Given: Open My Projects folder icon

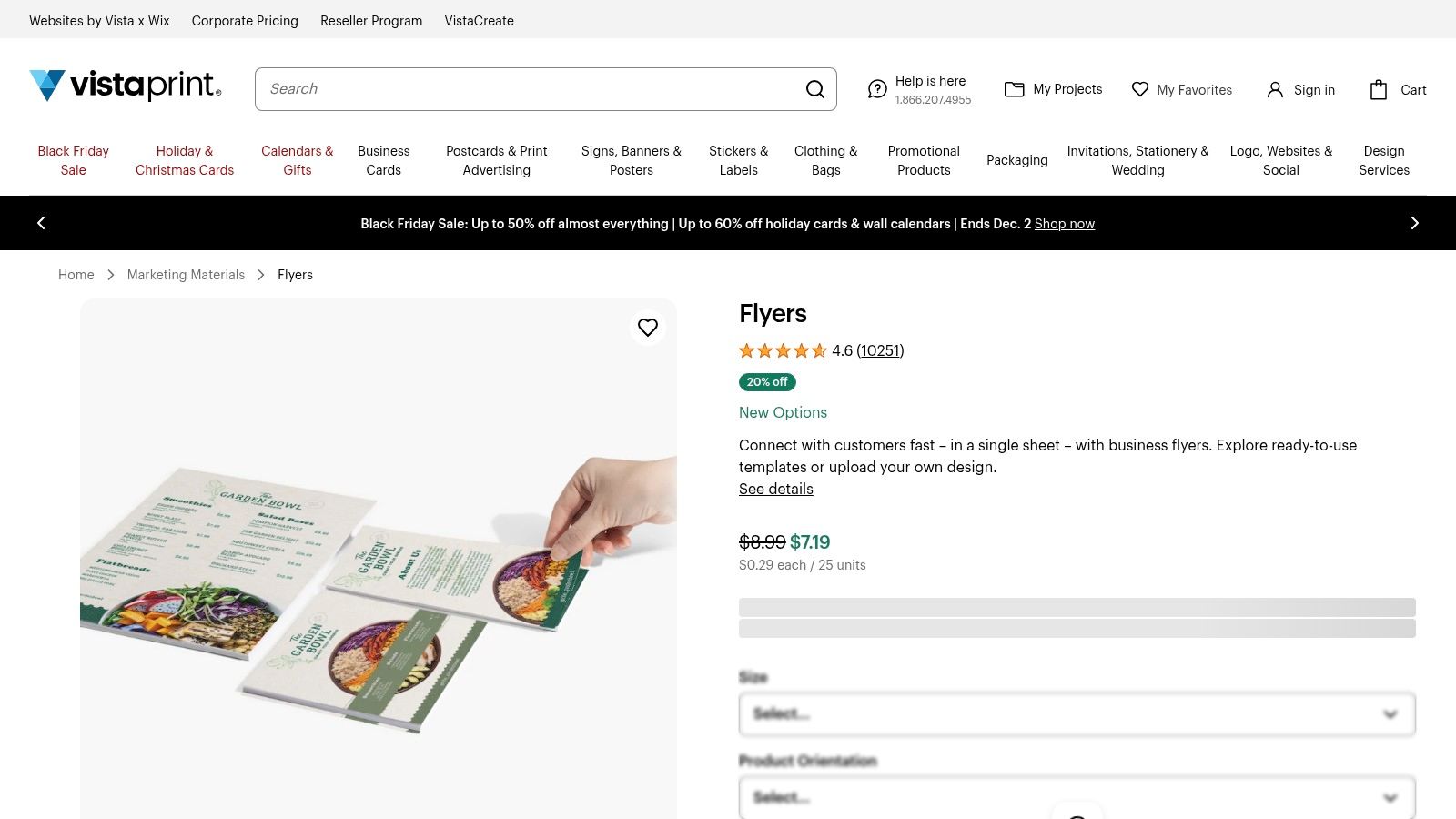Looking at the screenshot, I should (1015, 89).
